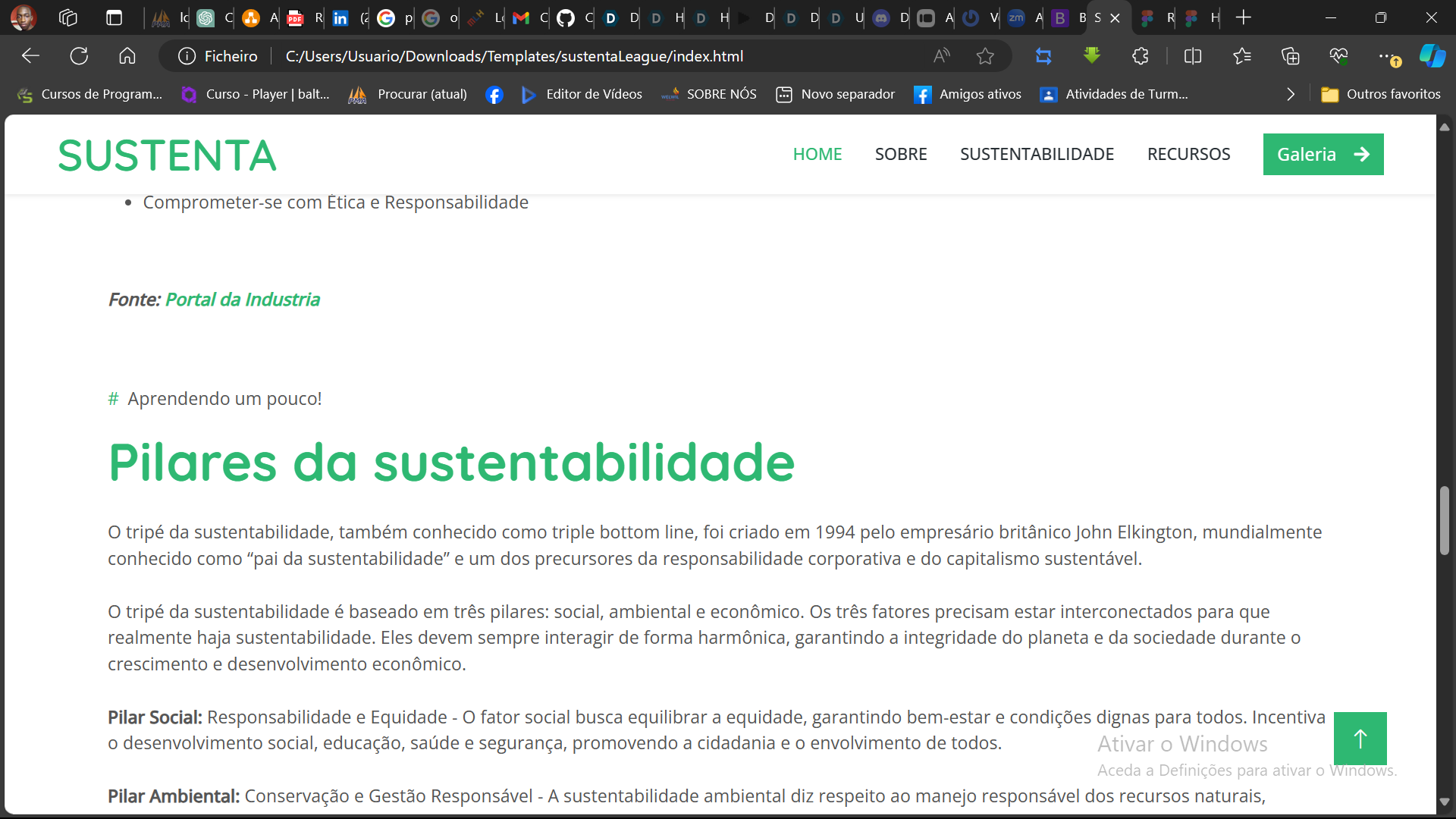Open Outros favoritos folder

(1380, 94)
